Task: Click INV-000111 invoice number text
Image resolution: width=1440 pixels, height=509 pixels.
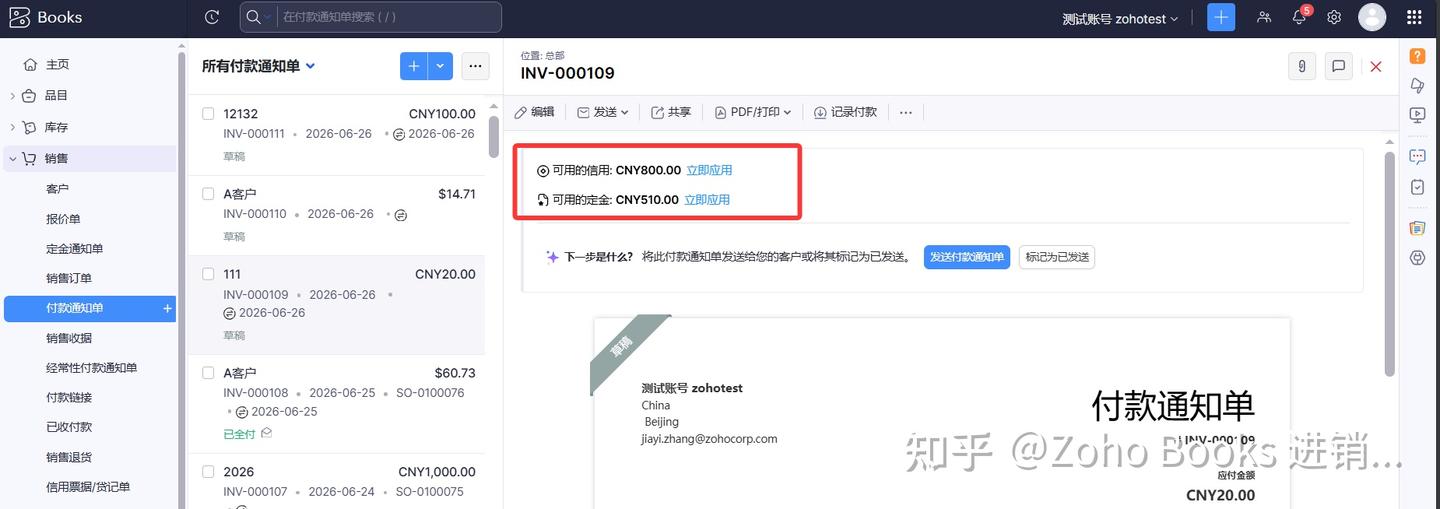Action: [254, 134]
